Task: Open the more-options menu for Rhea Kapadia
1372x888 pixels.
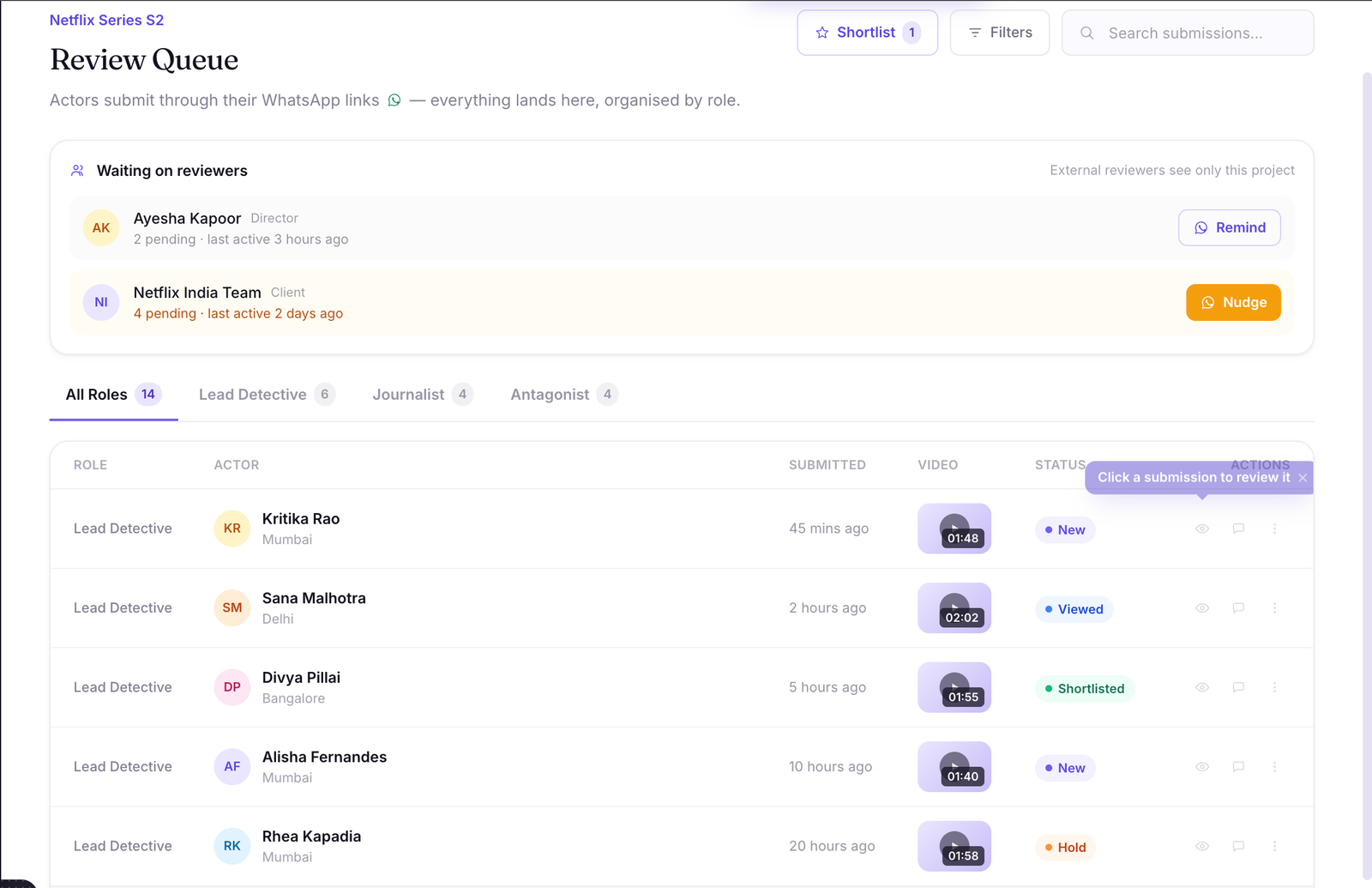Action: tap(1274, 846)
